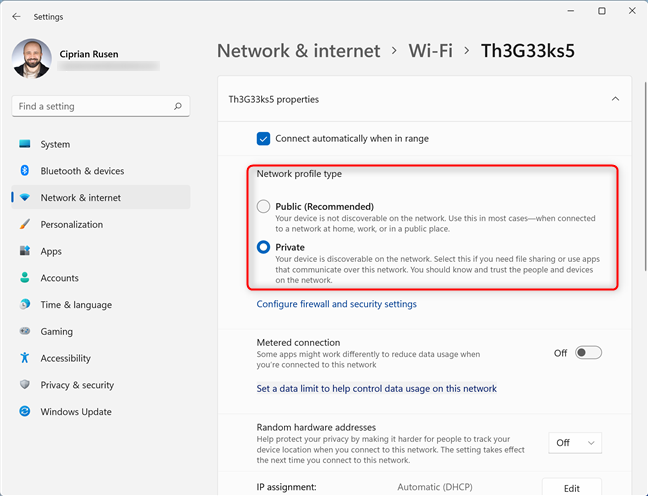Open Configure firewall and security settings link
Viewport: 648px width, 496px height.
pos(336,304)
